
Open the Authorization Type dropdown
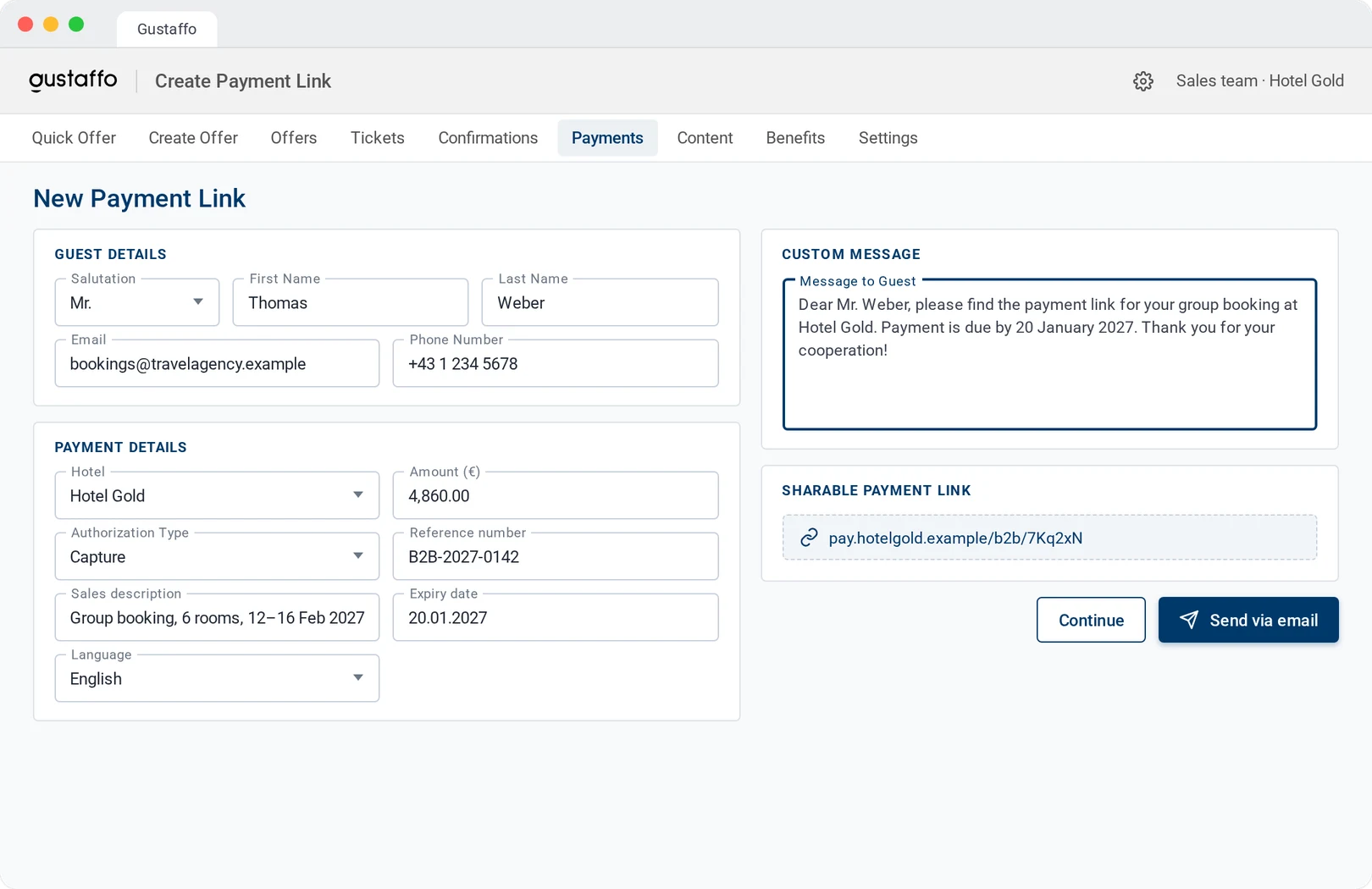pos(217,556)
